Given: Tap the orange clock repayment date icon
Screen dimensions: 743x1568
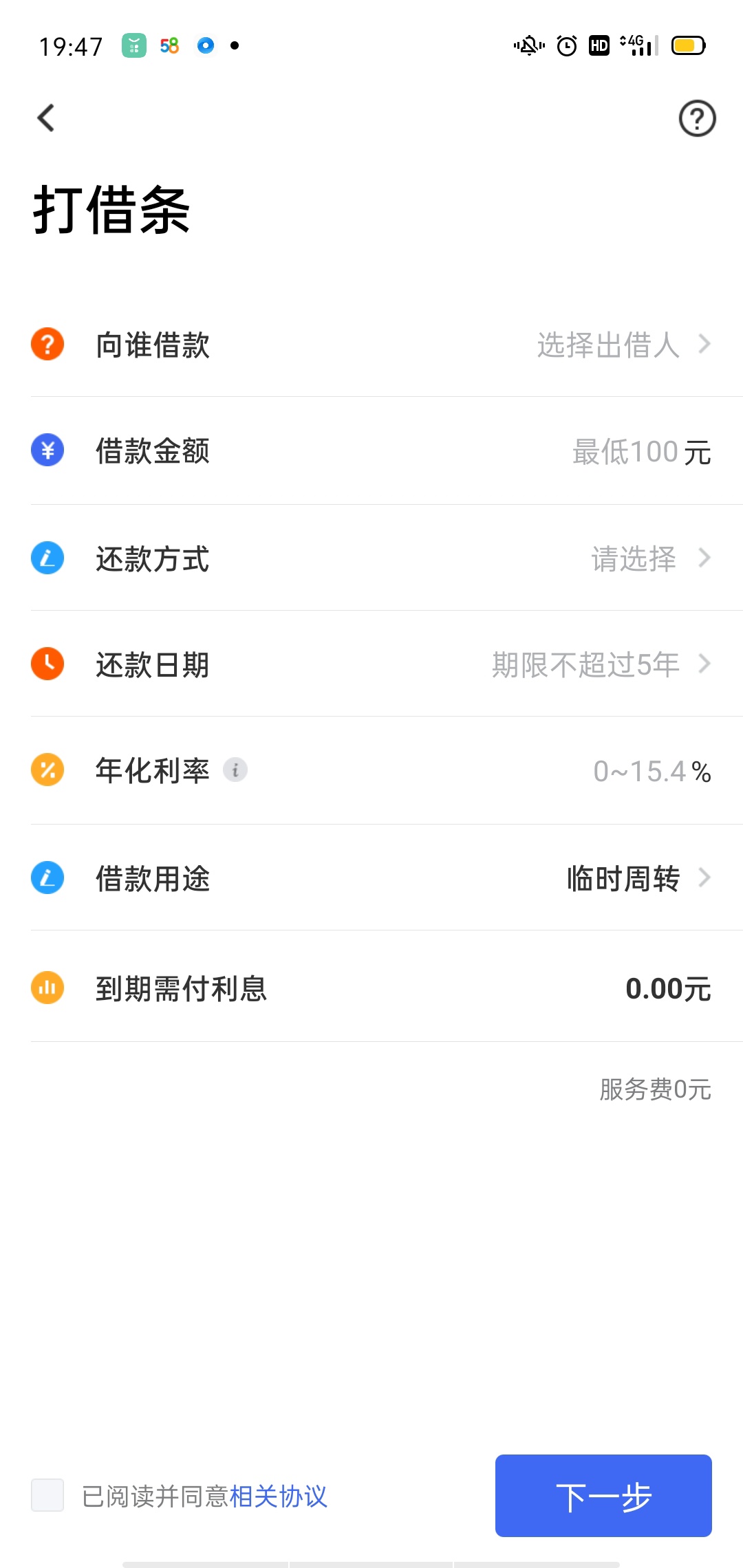Looking at the screenshot, I should (47, 664).
